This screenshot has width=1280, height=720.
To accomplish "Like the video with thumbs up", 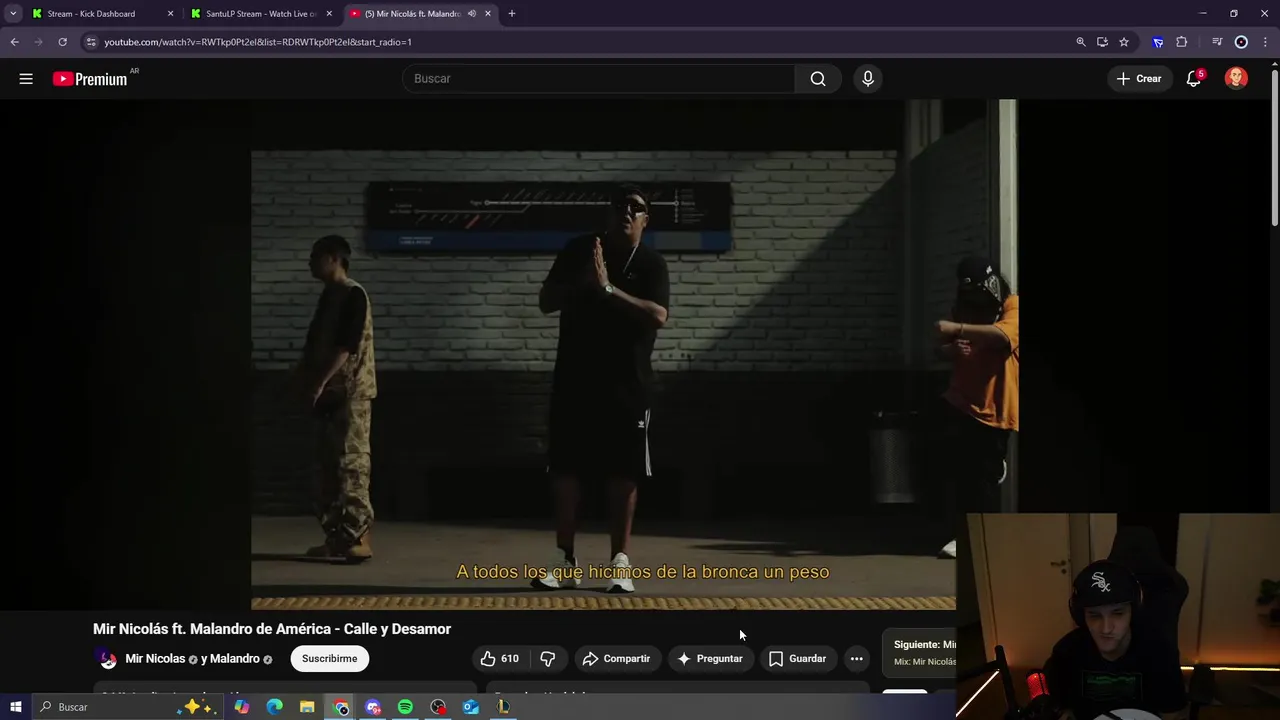I will point(488,658).
